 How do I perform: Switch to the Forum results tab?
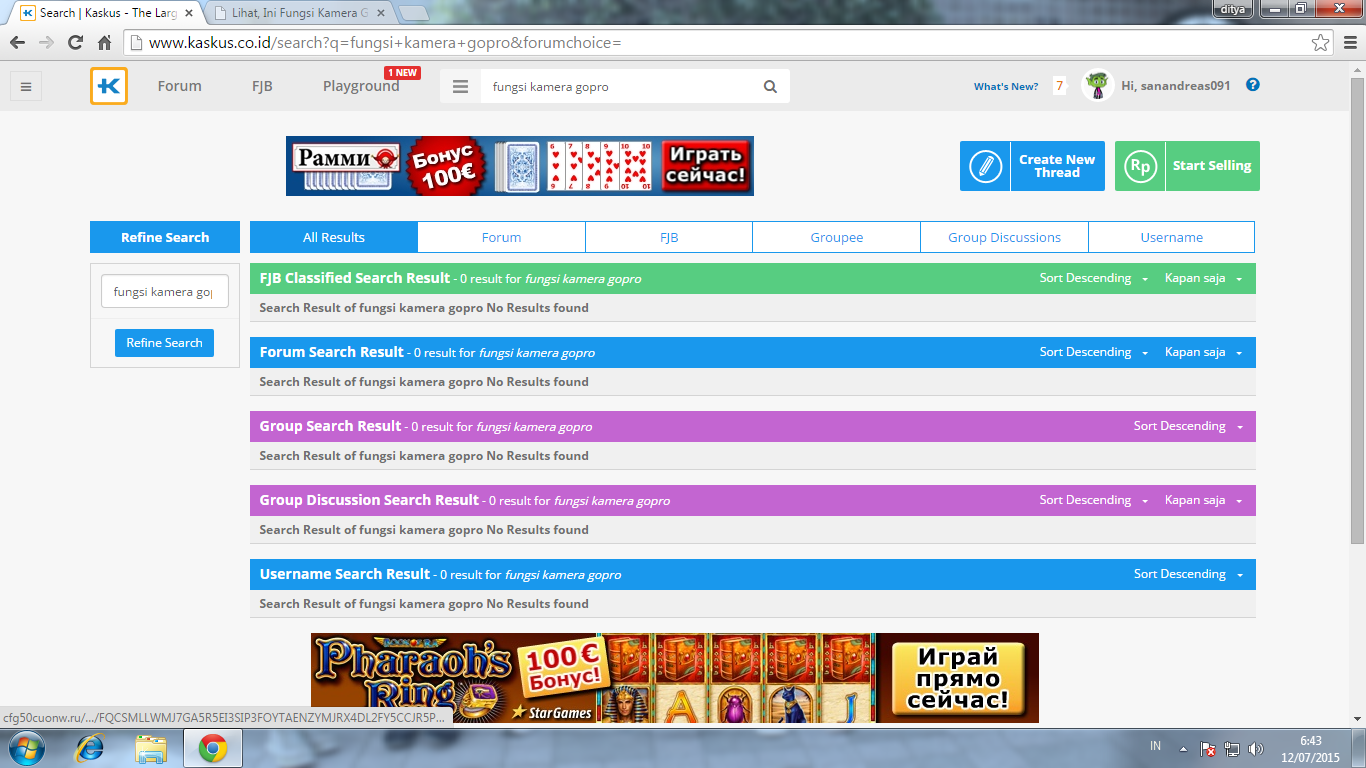coord(501,237)
